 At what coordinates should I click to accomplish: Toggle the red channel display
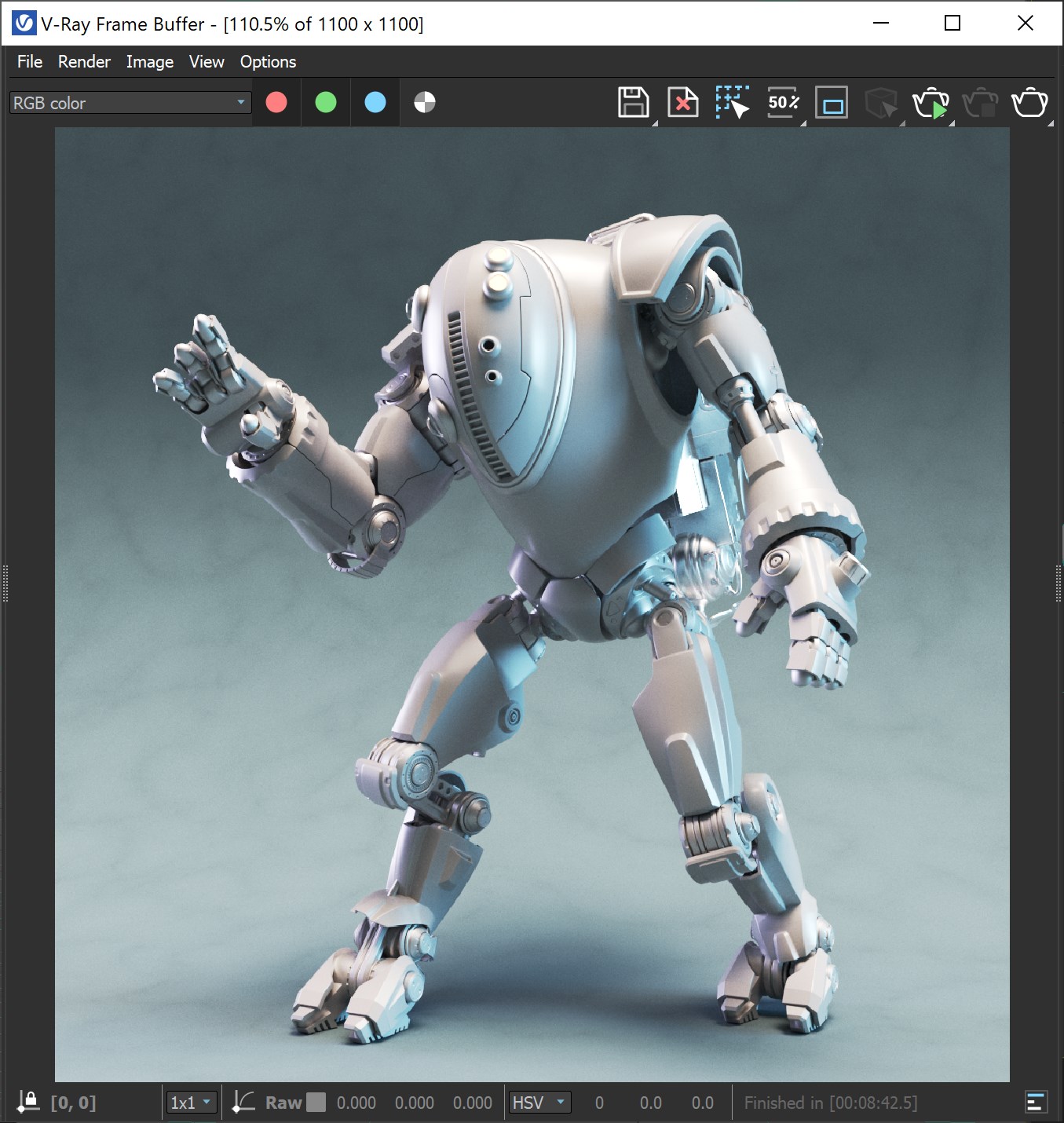point(276,102)
